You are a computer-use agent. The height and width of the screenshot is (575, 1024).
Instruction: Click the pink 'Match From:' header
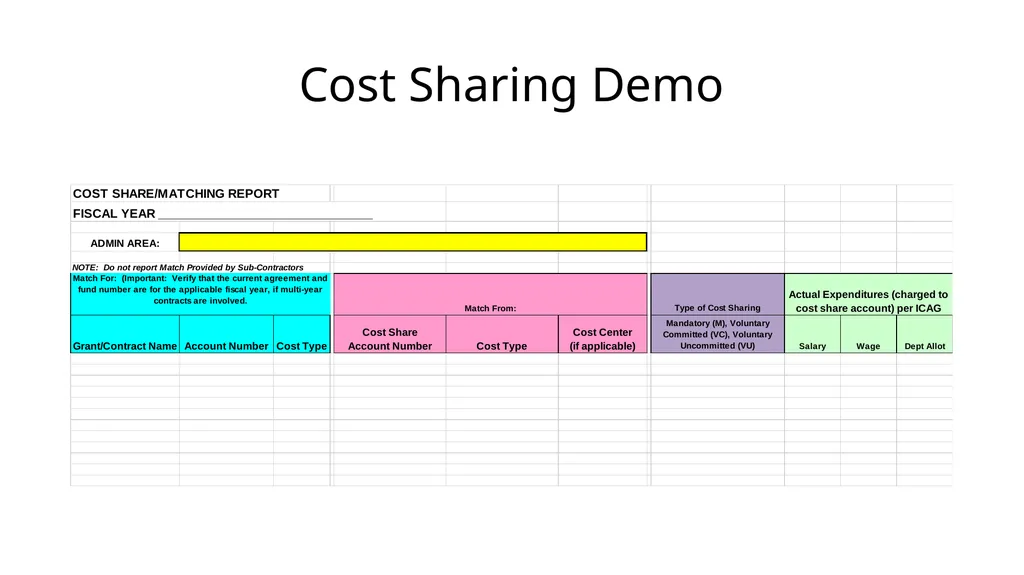[x=490, y=294]
